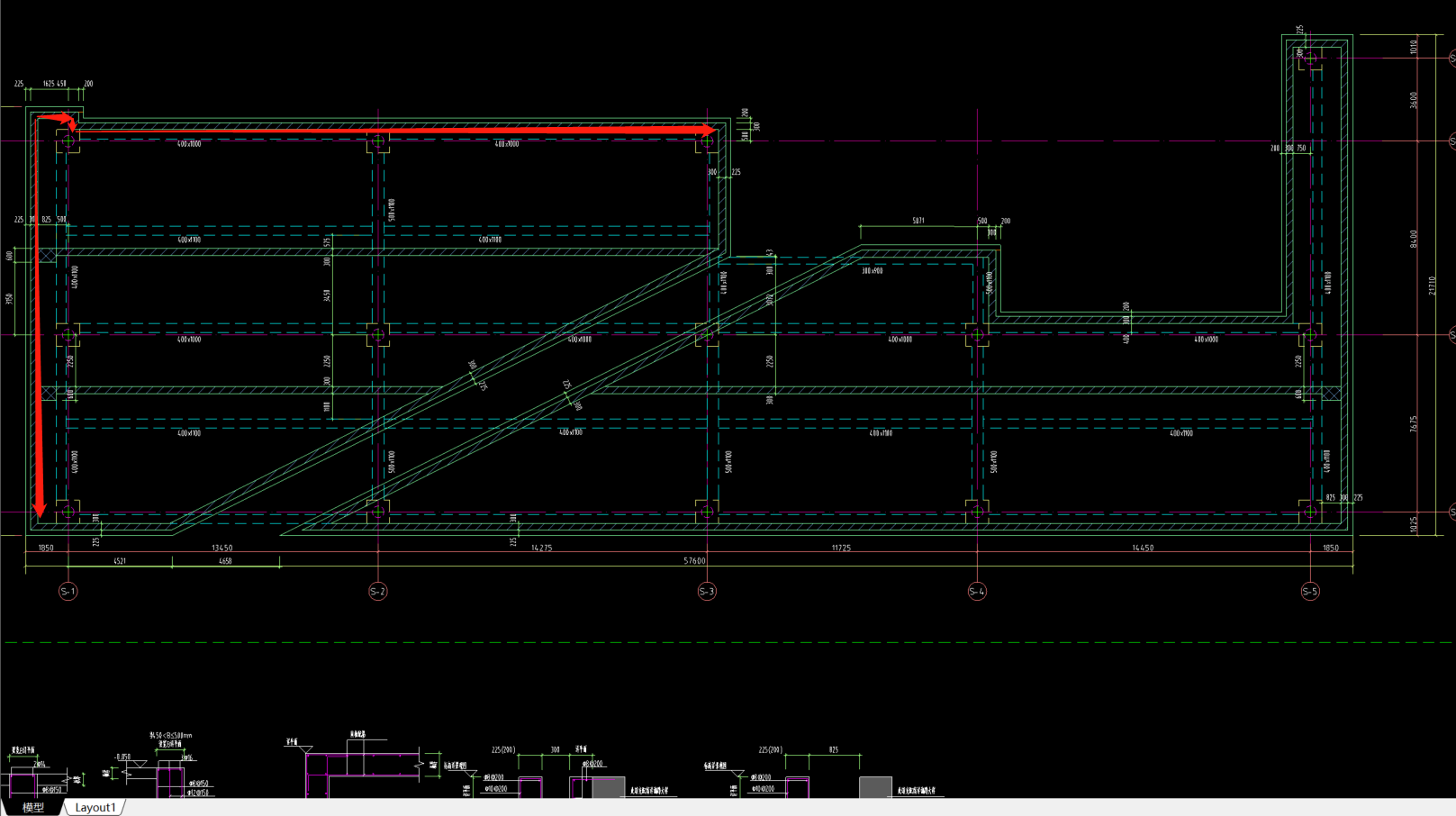
Task: Click the 21710 vertical dimension text
Action: (x=1432, y=286)
